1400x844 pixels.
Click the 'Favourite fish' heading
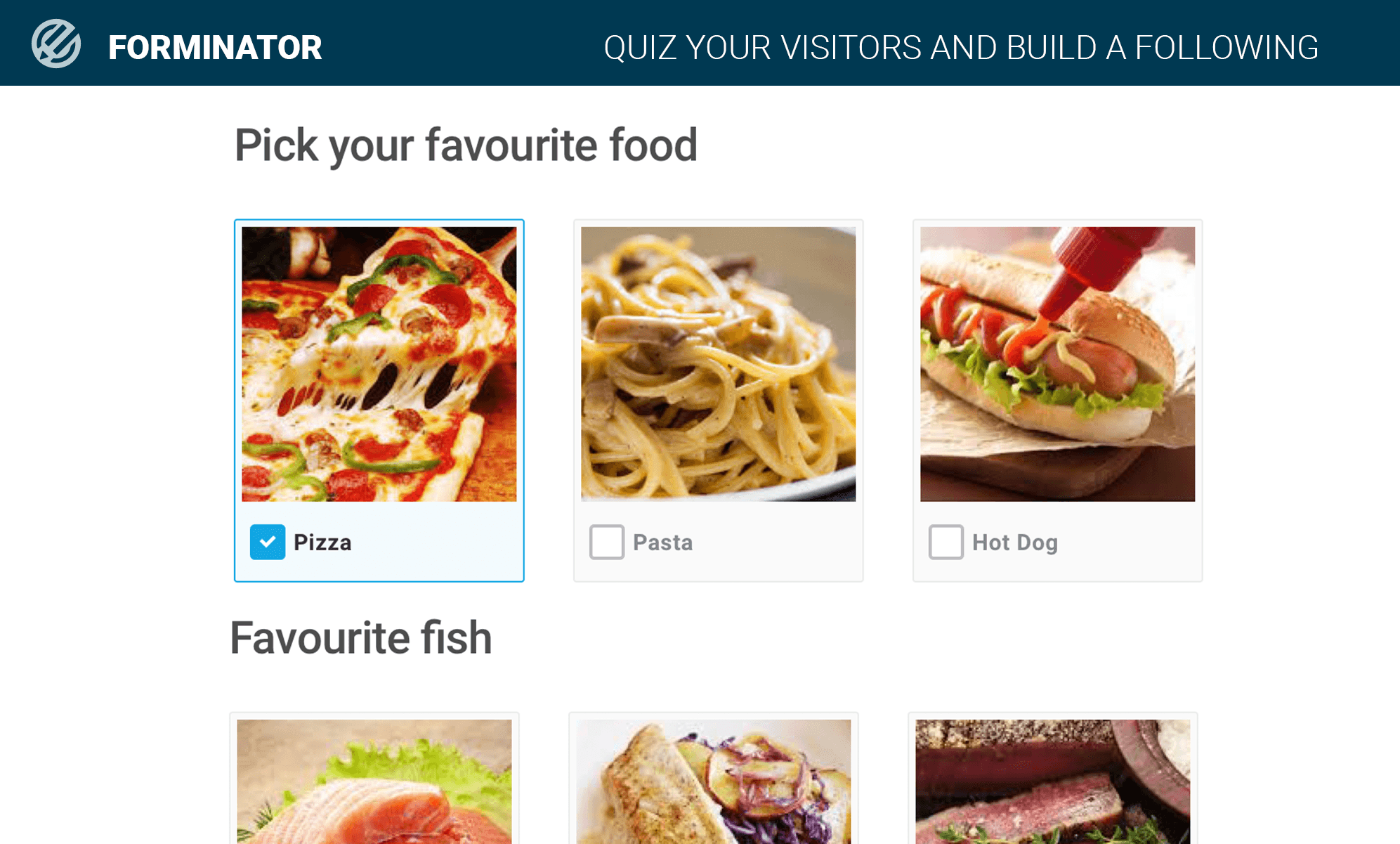(x=361, y=638)
